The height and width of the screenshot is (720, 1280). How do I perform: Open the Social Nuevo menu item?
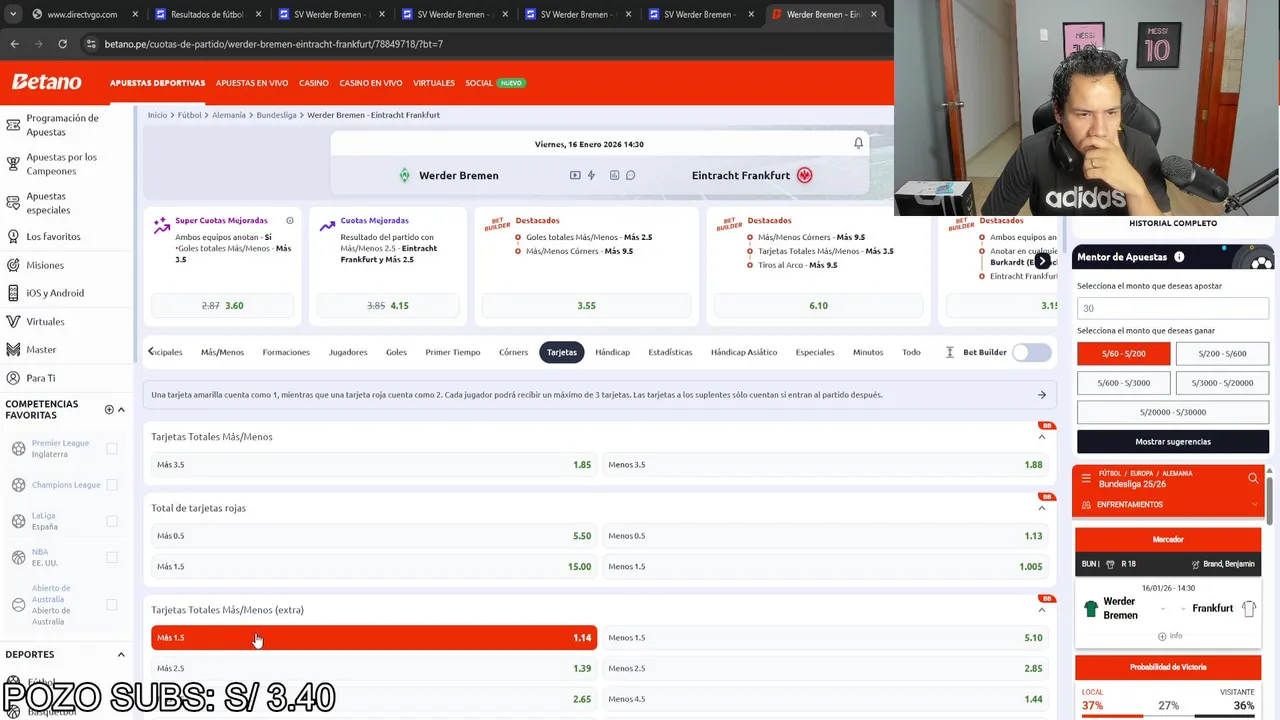tap(495, 83)
